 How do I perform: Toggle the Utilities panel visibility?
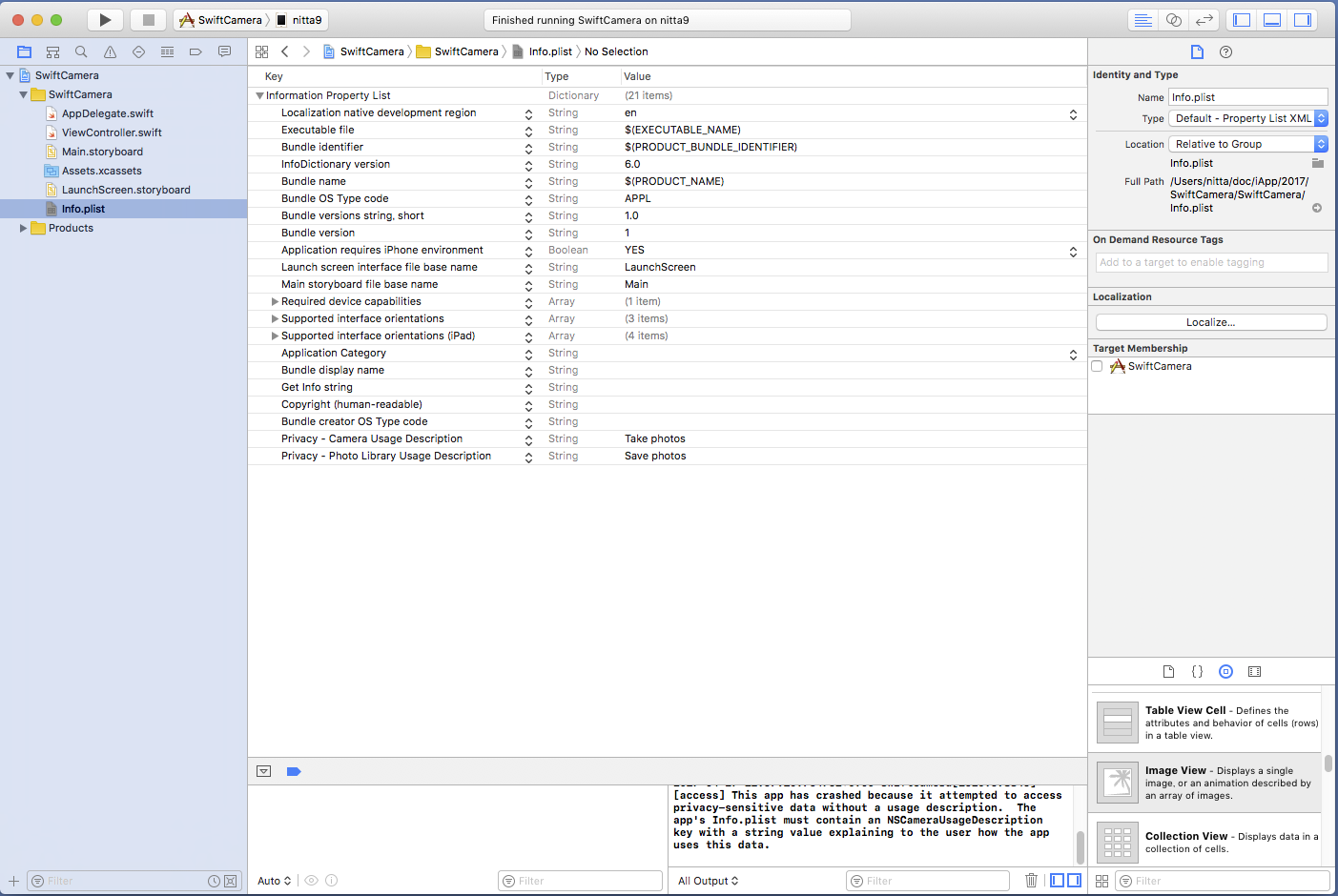click(x=1303, y=20)
